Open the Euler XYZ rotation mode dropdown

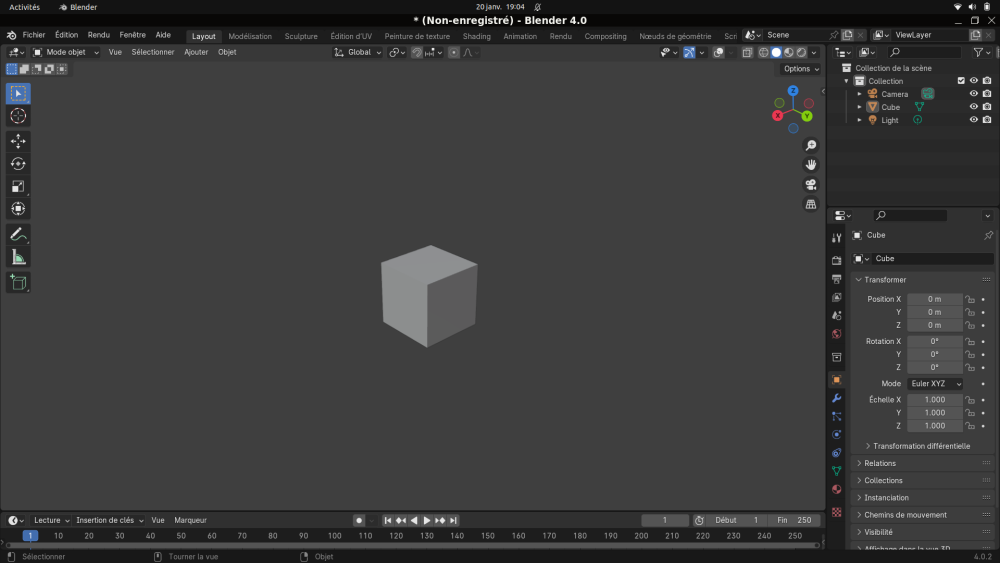[x=936, y=384]
